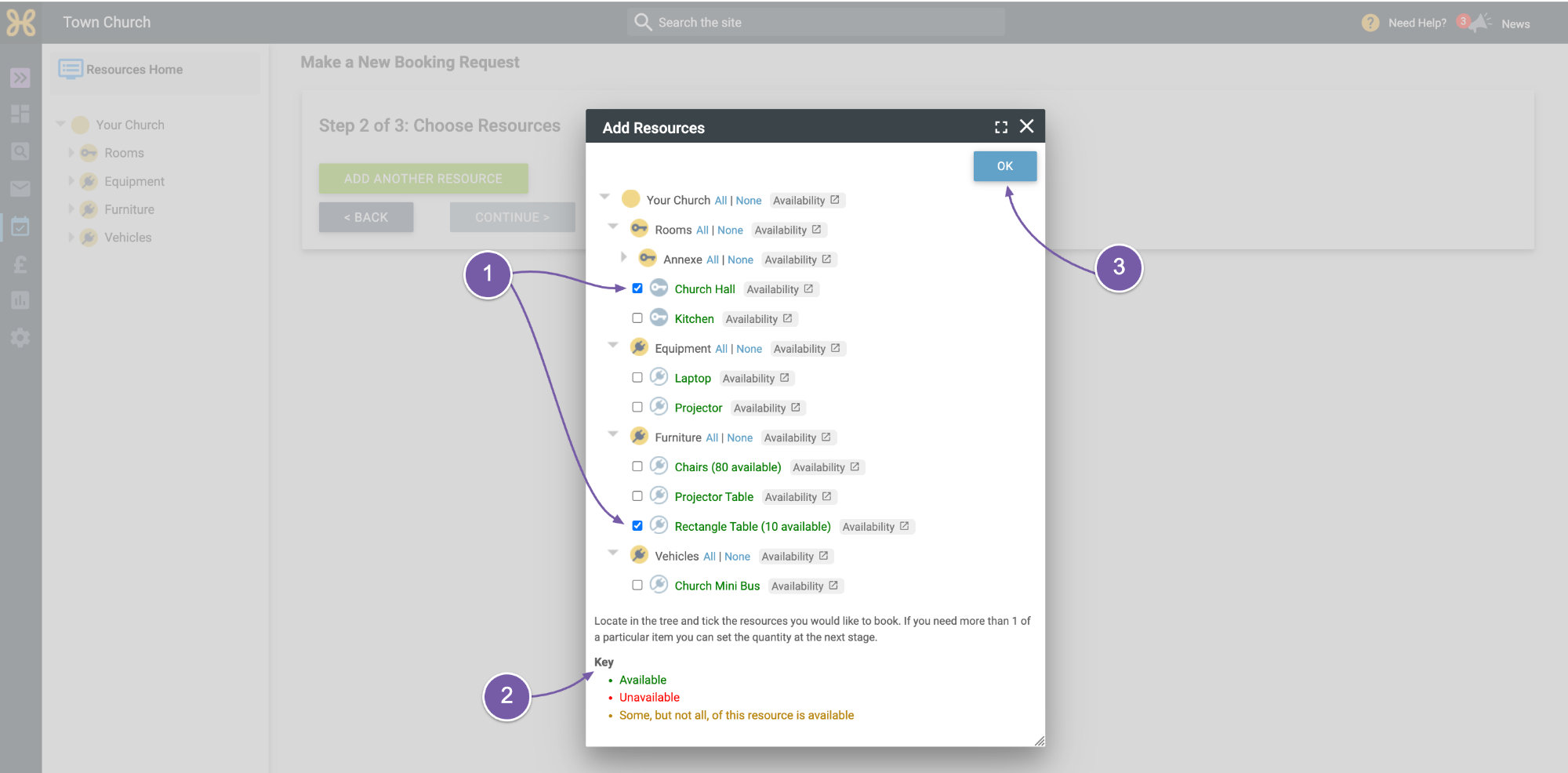Untick the Church Hall checkbox
The height and width of the screenshot is (773, 1568).
coord(637,289)
